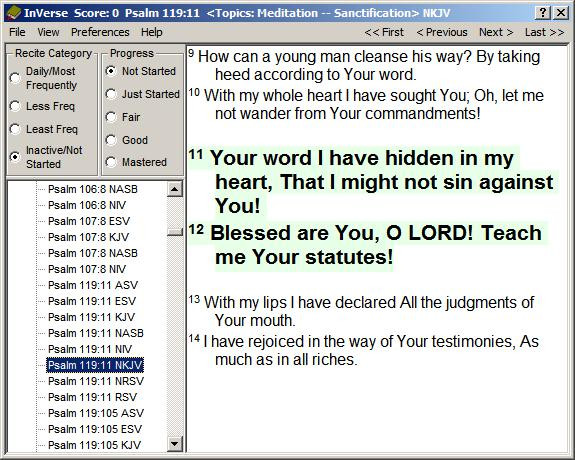
Task: Open Psalm 119:11 NASB
Action: [x=96, y=333]
